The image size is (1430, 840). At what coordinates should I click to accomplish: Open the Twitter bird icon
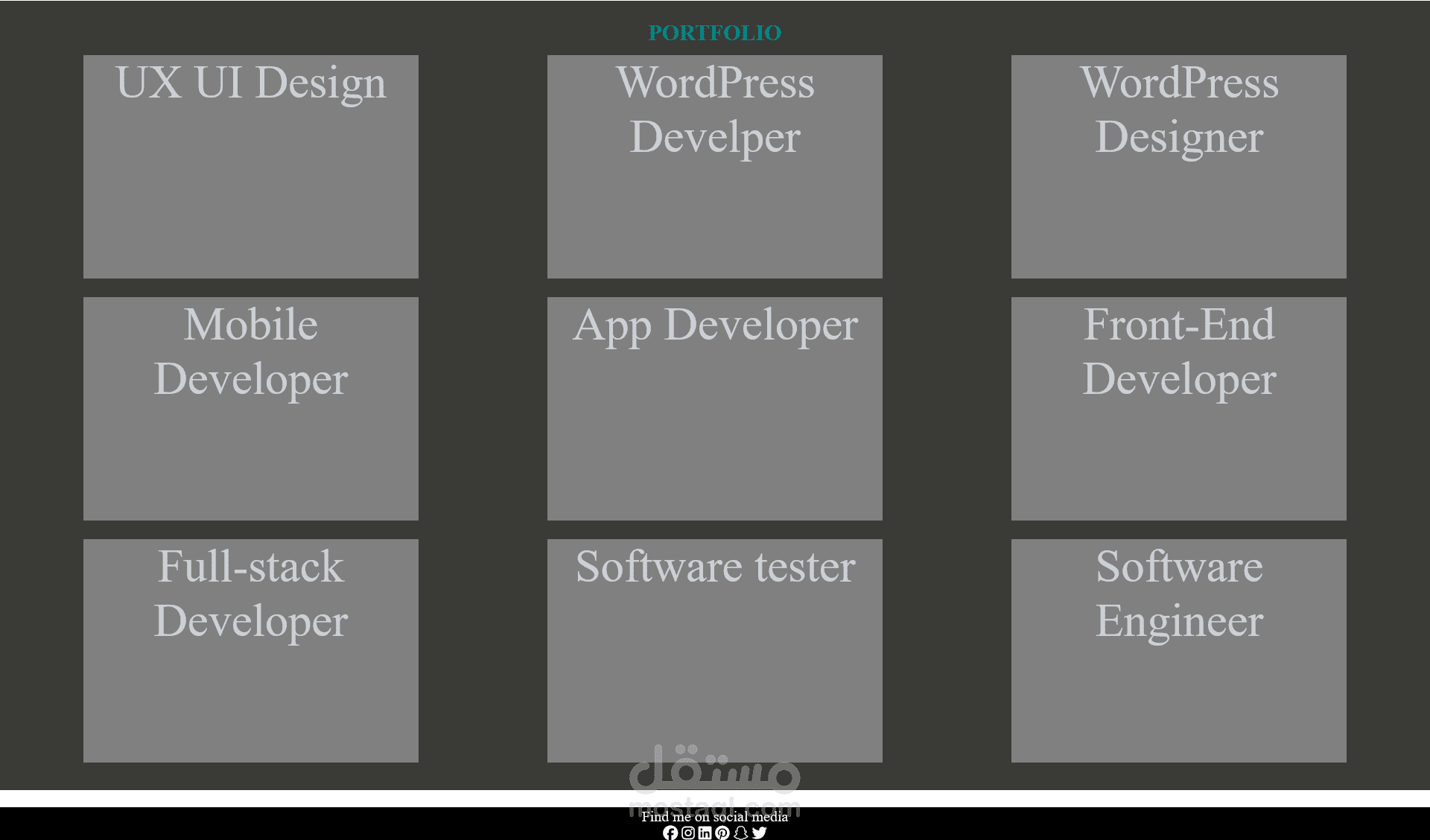coord(759,833)
